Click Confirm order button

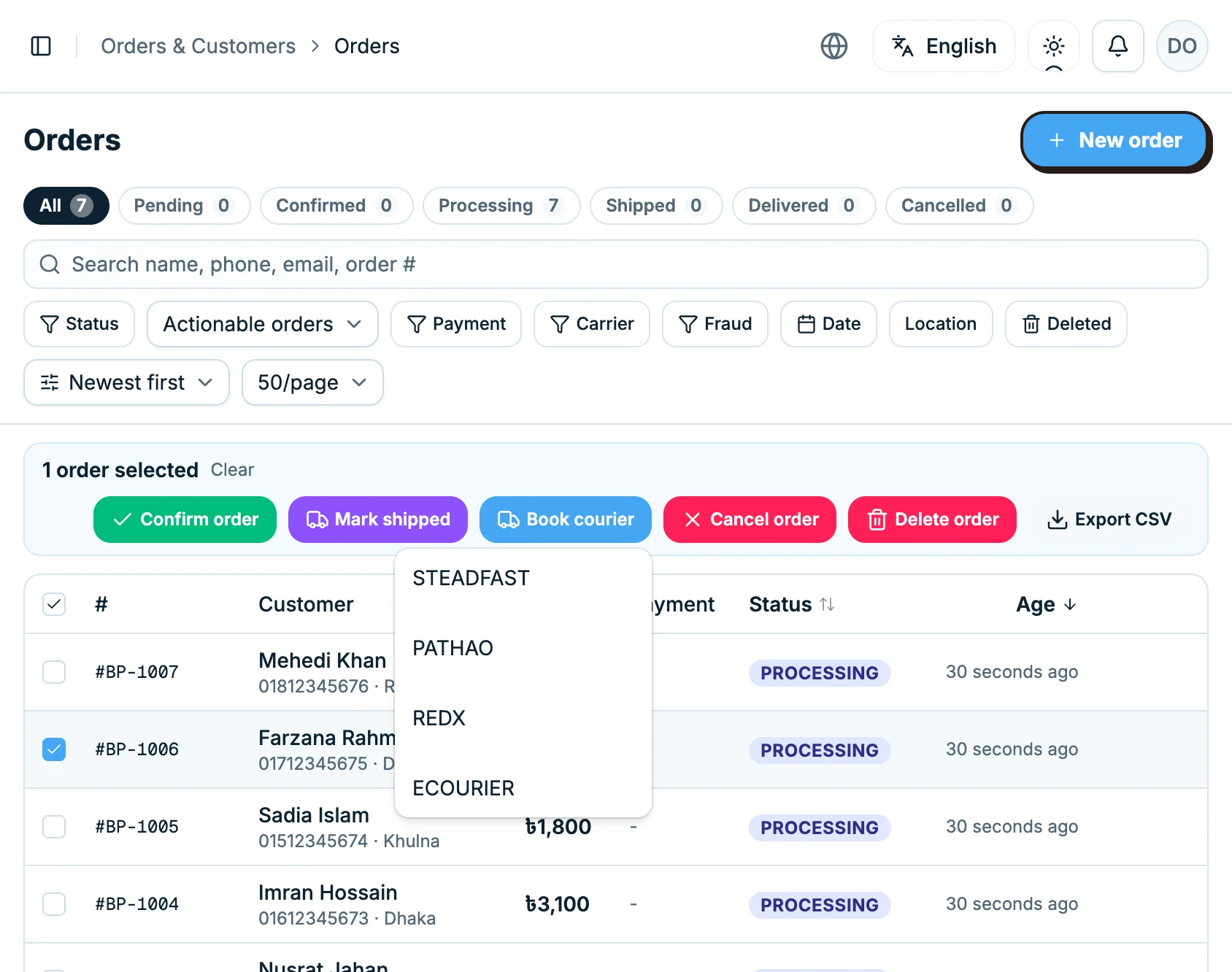click(185, 520)
